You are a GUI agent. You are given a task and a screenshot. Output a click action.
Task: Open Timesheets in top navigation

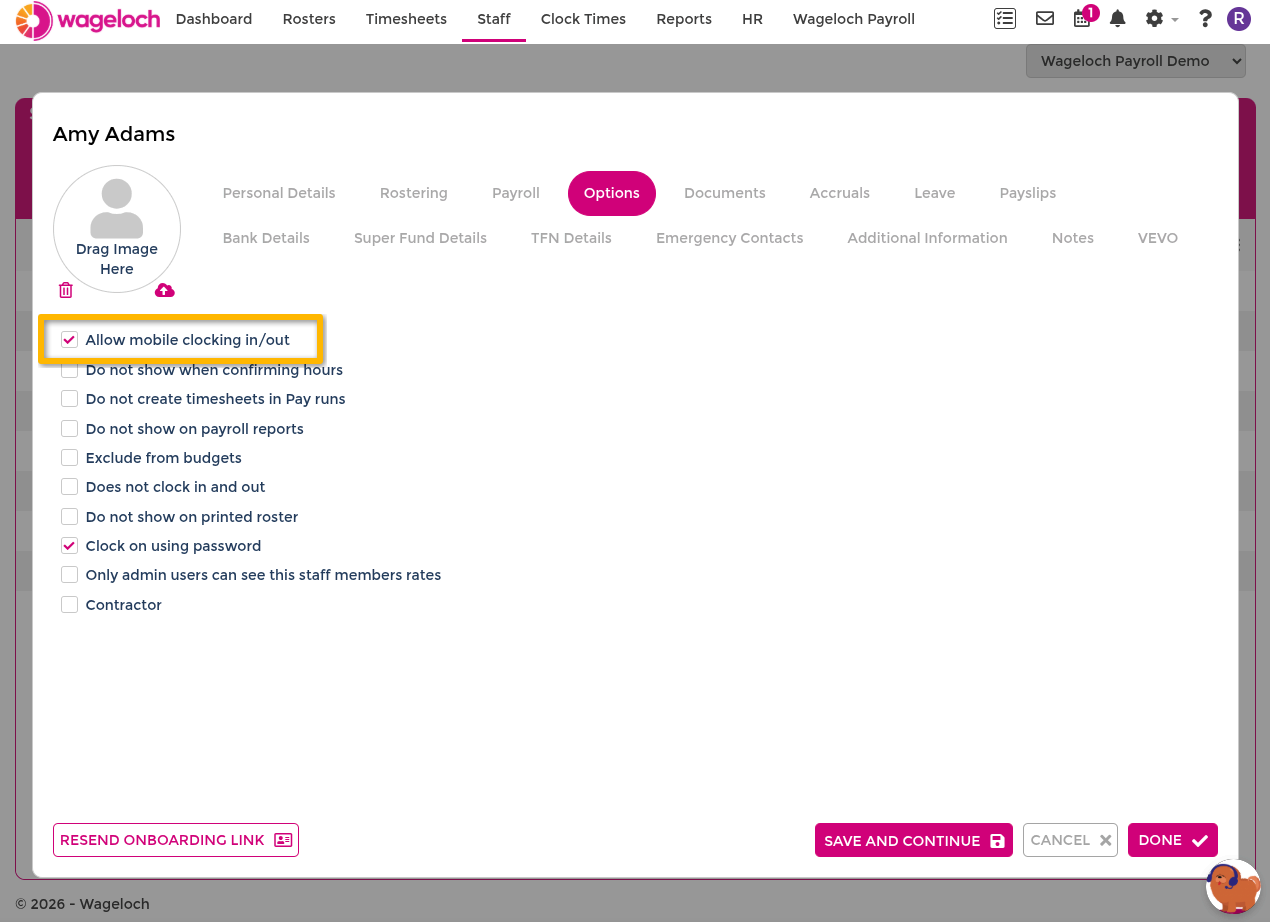click(406, 19)
